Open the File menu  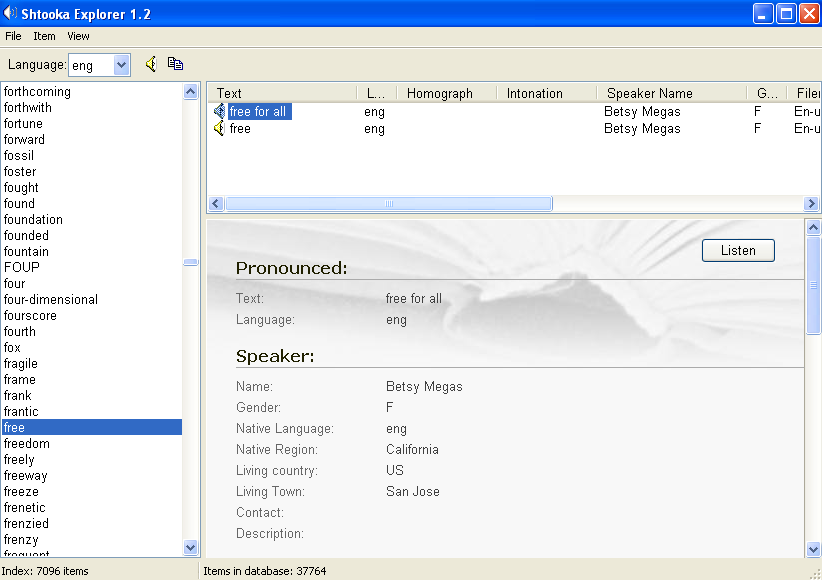coord(13,36)
